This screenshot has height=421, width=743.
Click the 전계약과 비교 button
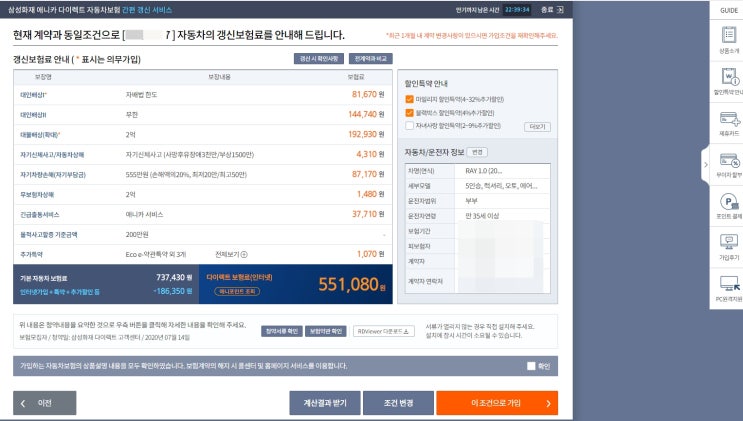[371, 58]
